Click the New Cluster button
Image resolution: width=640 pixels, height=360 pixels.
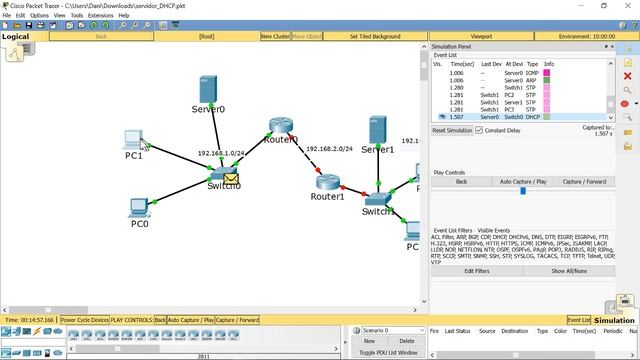click(276, 36)
